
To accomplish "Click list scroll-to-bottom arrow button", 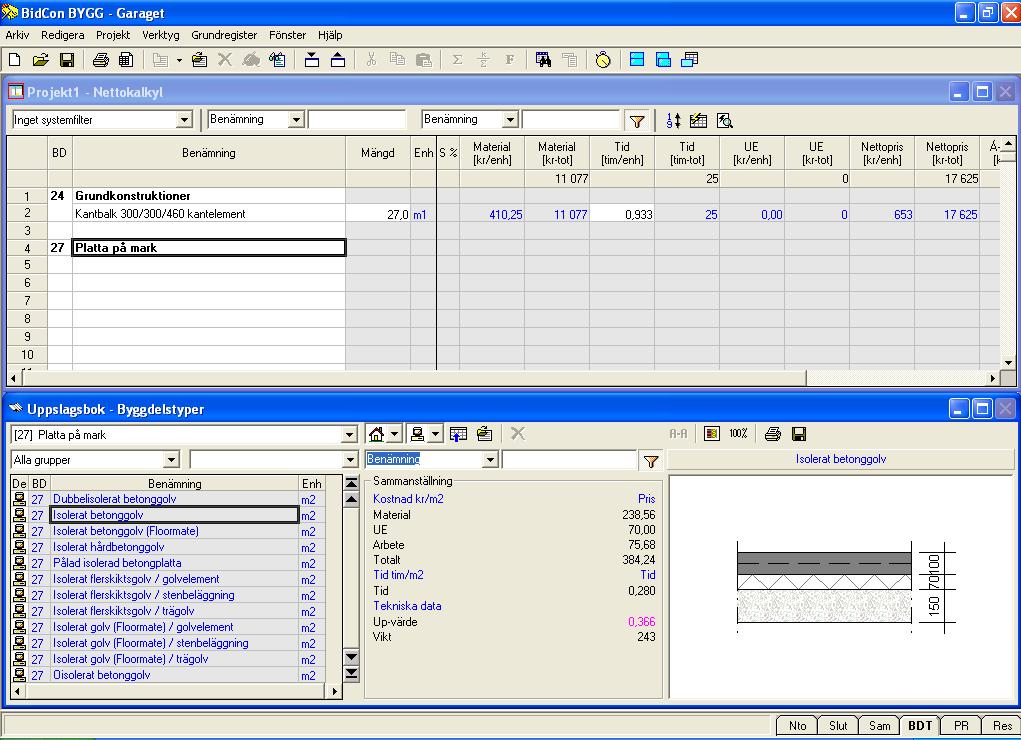I will tap(351, 674).
